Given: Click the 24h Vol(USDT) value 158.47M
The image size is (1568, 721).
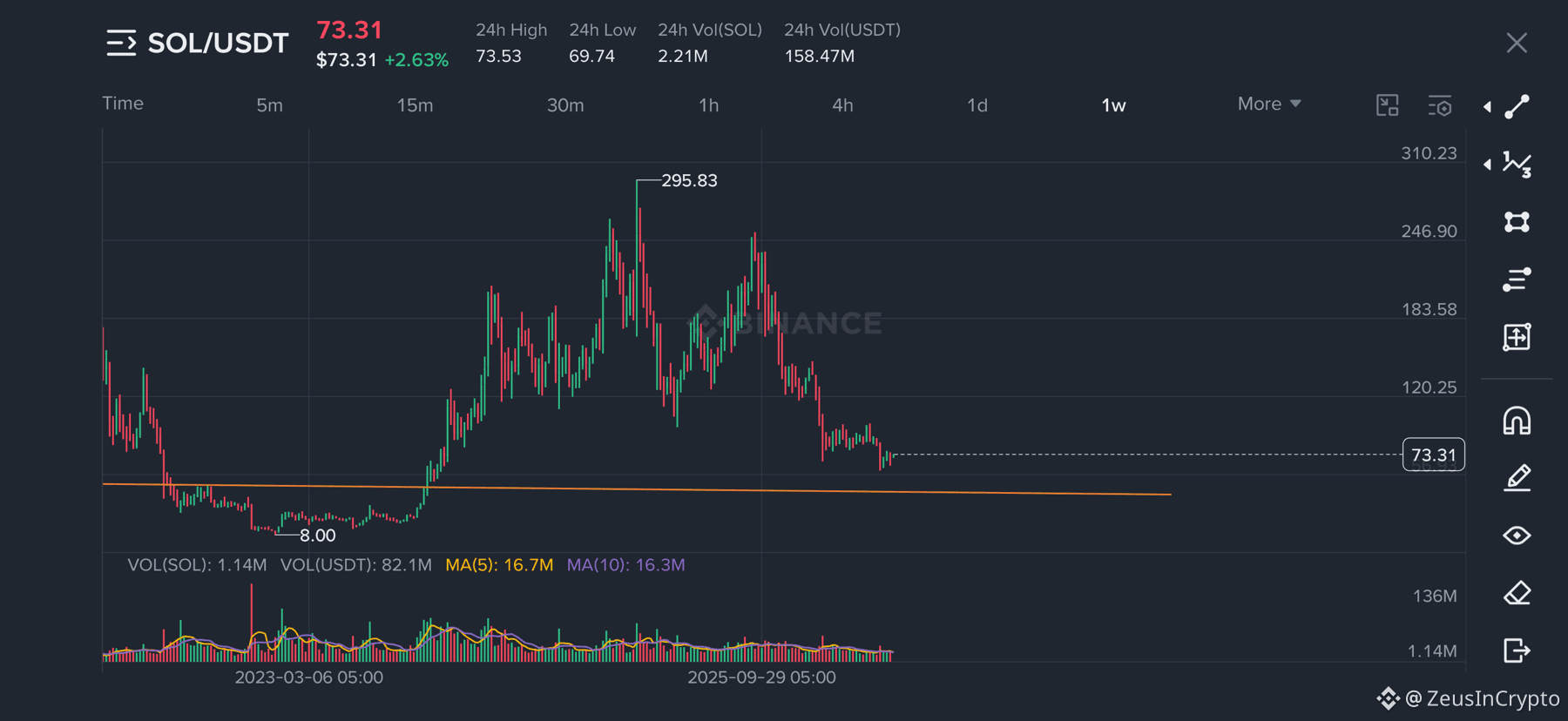Looking at the screenshot, I should point(819,56).
